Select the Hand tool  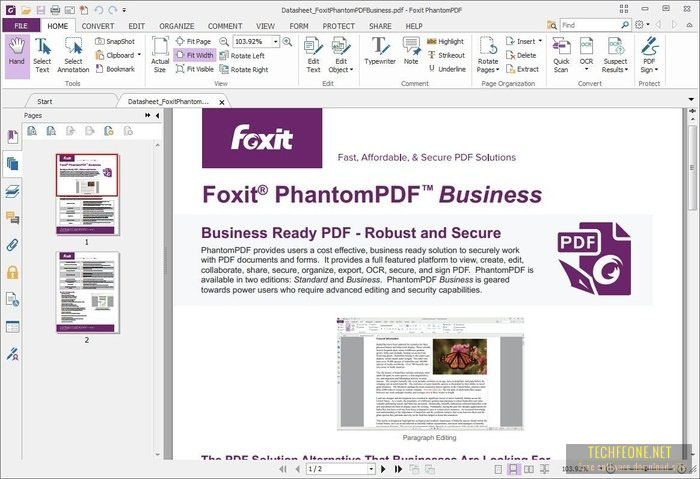point(17,56)
